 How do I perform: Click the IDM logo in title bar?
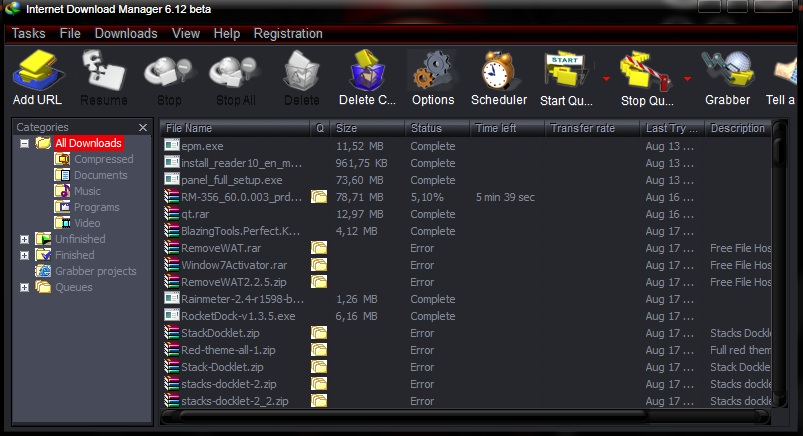coord(12,8)
